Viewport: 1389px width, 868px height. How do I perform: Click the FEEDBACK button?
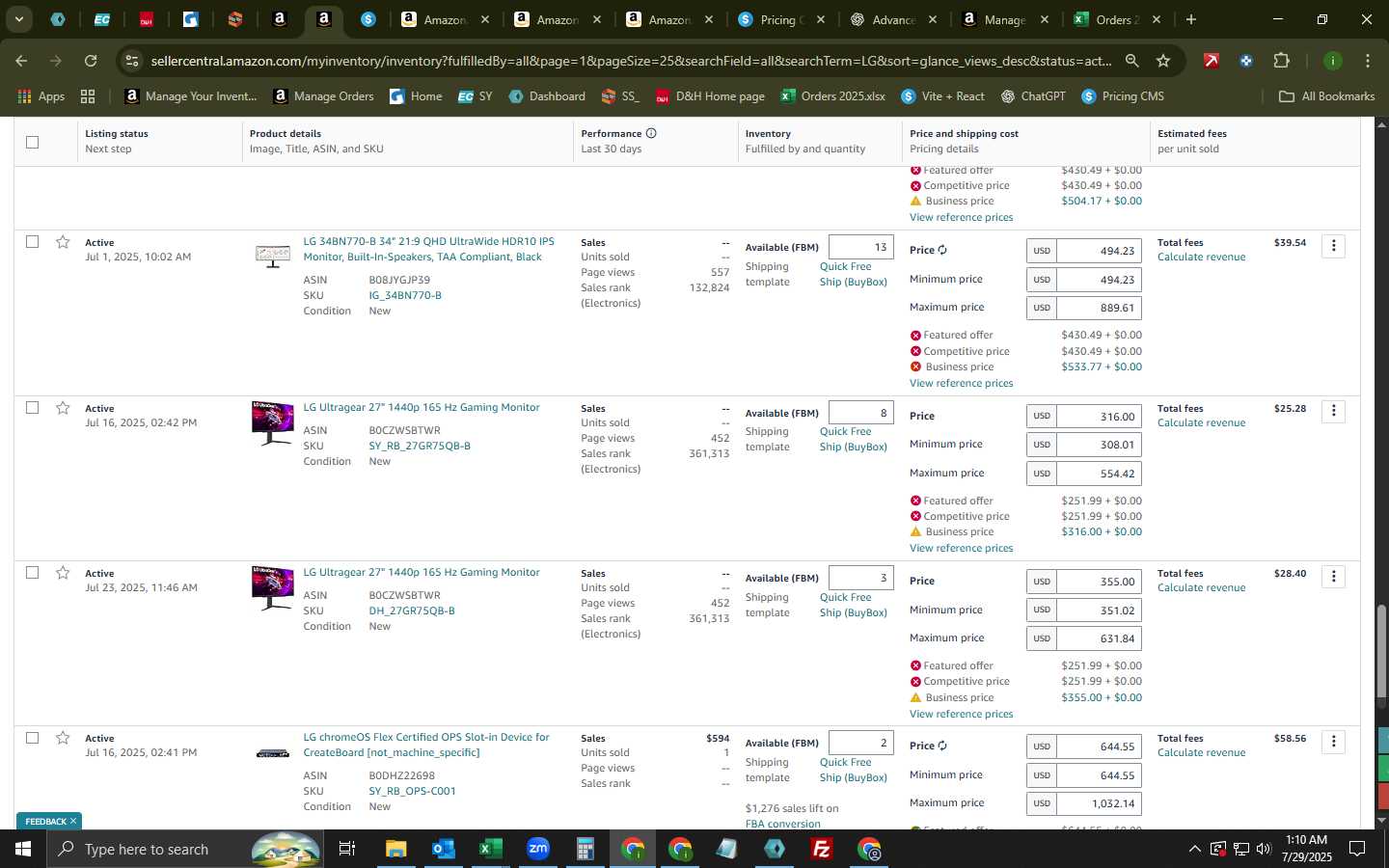click(x=49, y=822)
